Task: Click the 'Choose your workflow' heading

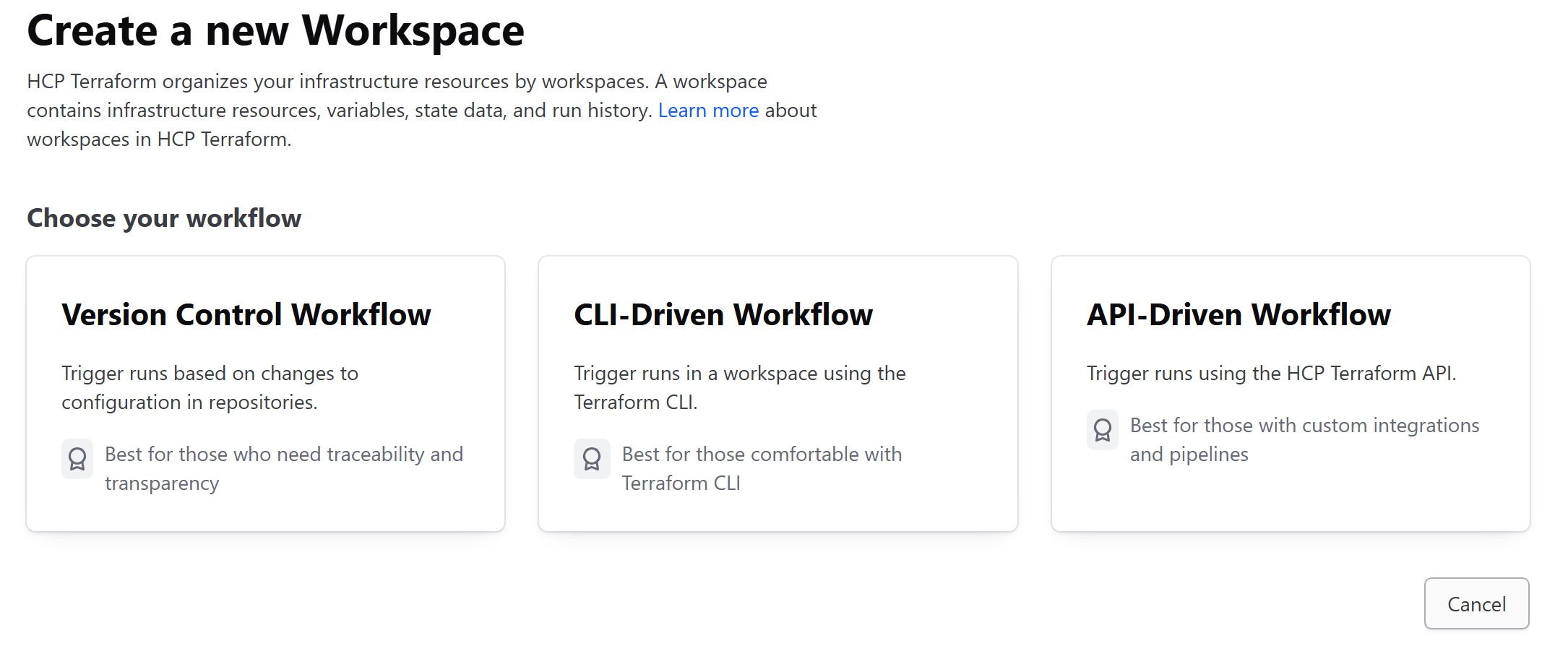Action: pyautogui.click(x=164, y=218)
